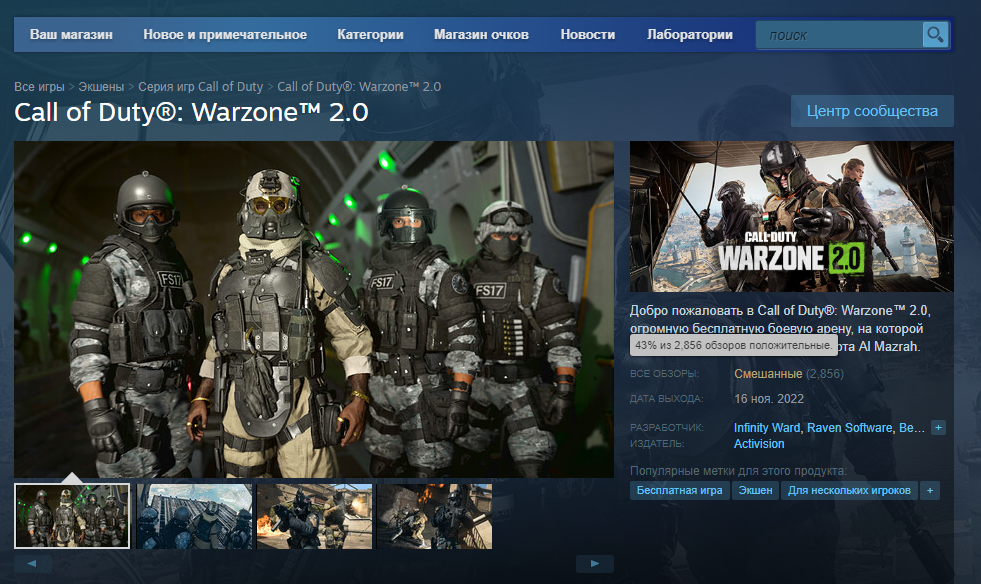Open the Ваш магазин menu
The width and height of the screenshot is (981, 584).
(71, 34)
